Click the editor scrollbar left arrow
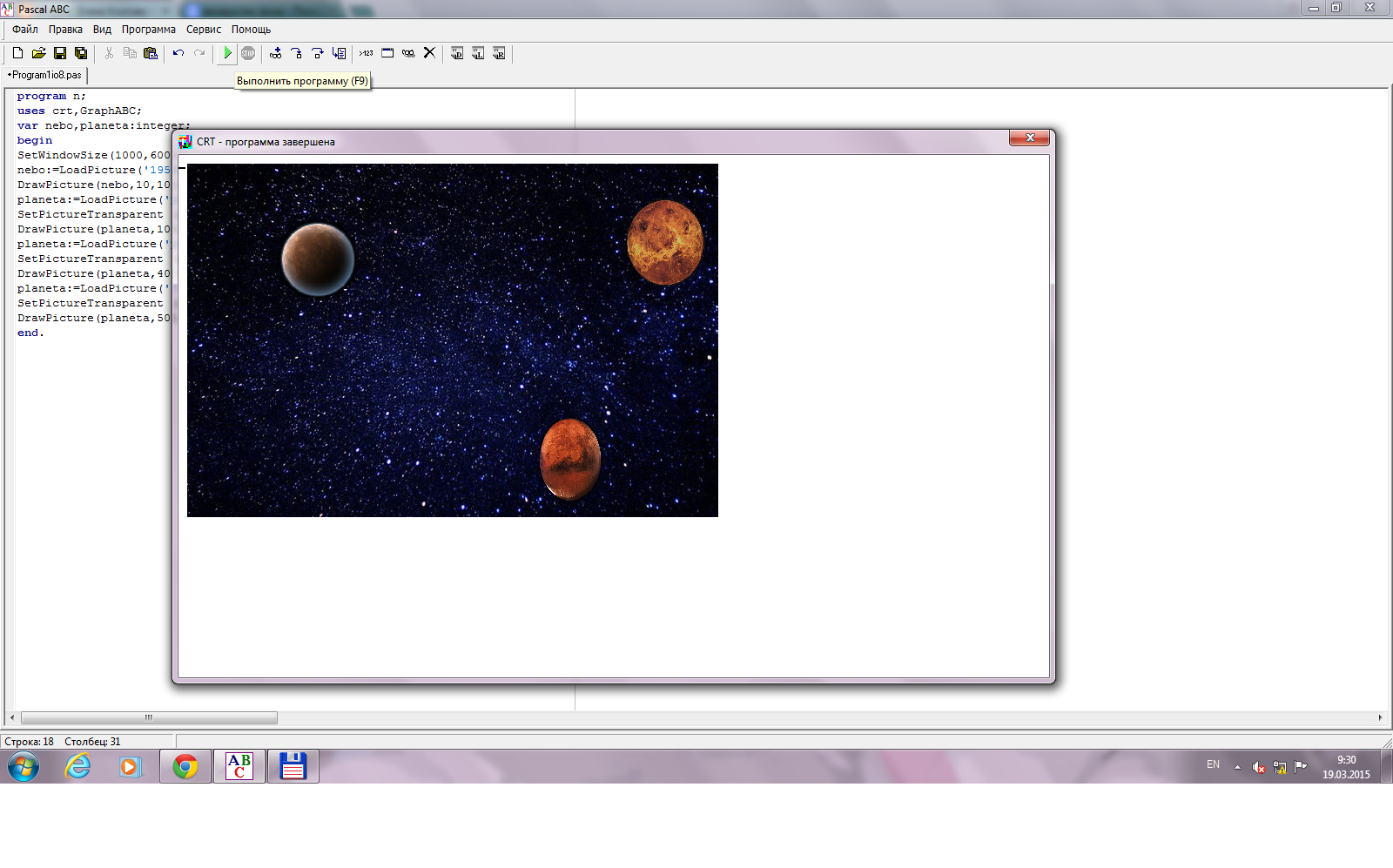The width and height of the screenshot is (1393, 868). [11, 718]
